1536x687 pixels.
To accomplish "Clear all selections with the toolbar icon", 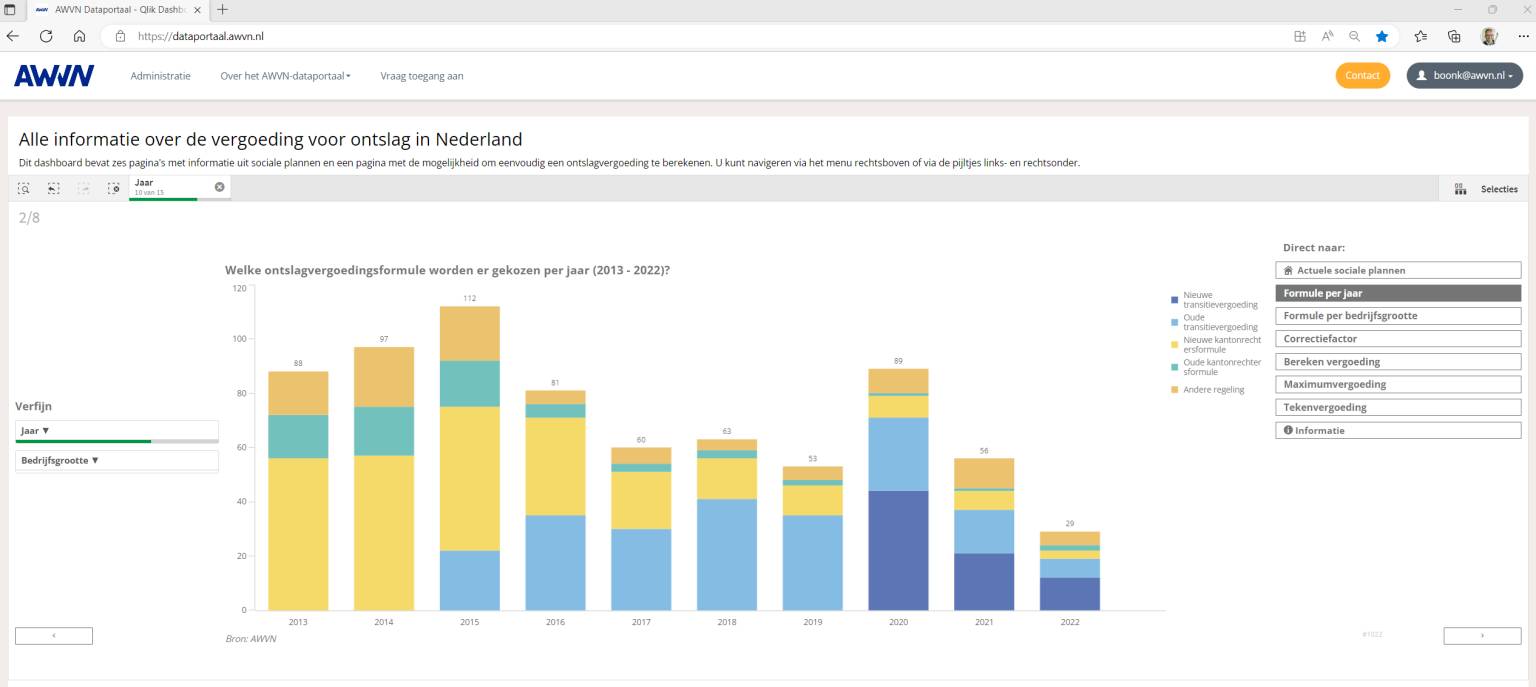I will [114, 188].
